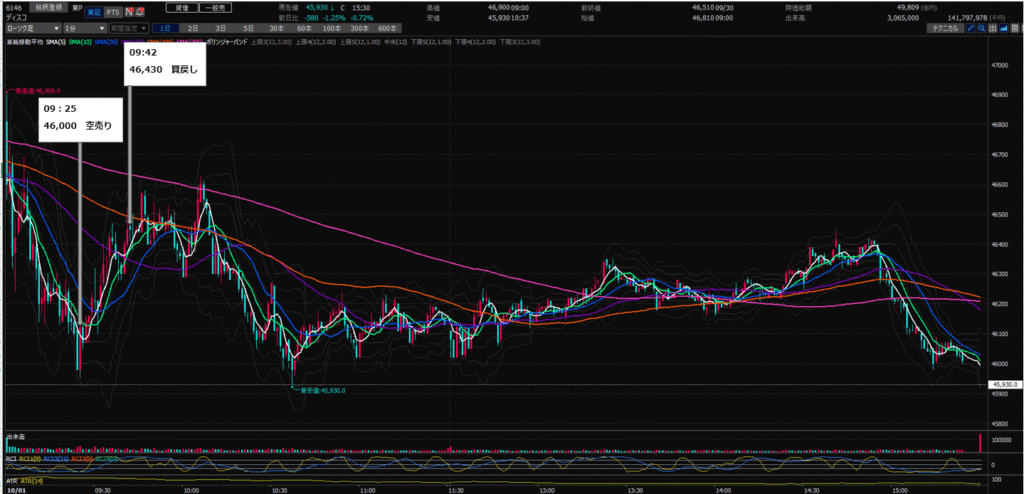Image resolution: width=1024 pixels, height=494 pixels.
Task: Click the 09:42 買戻し annotation box
Action: (x=166, y=65)
